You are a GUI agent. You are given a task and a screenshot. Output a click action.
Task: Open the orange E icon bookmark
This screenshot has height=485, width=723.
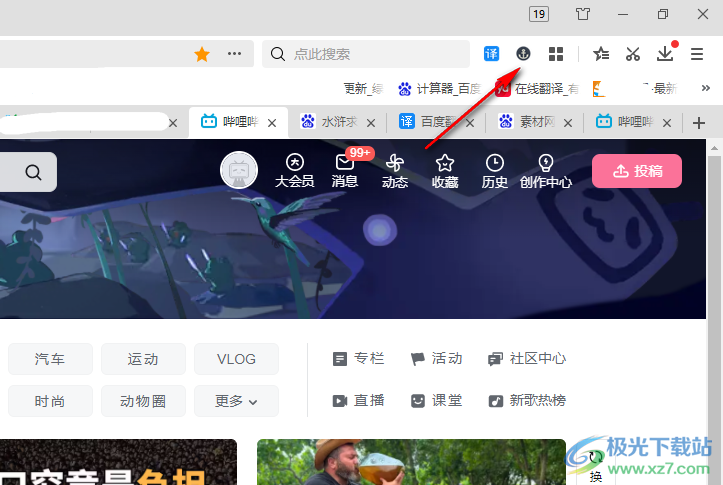tap(598, 89)
